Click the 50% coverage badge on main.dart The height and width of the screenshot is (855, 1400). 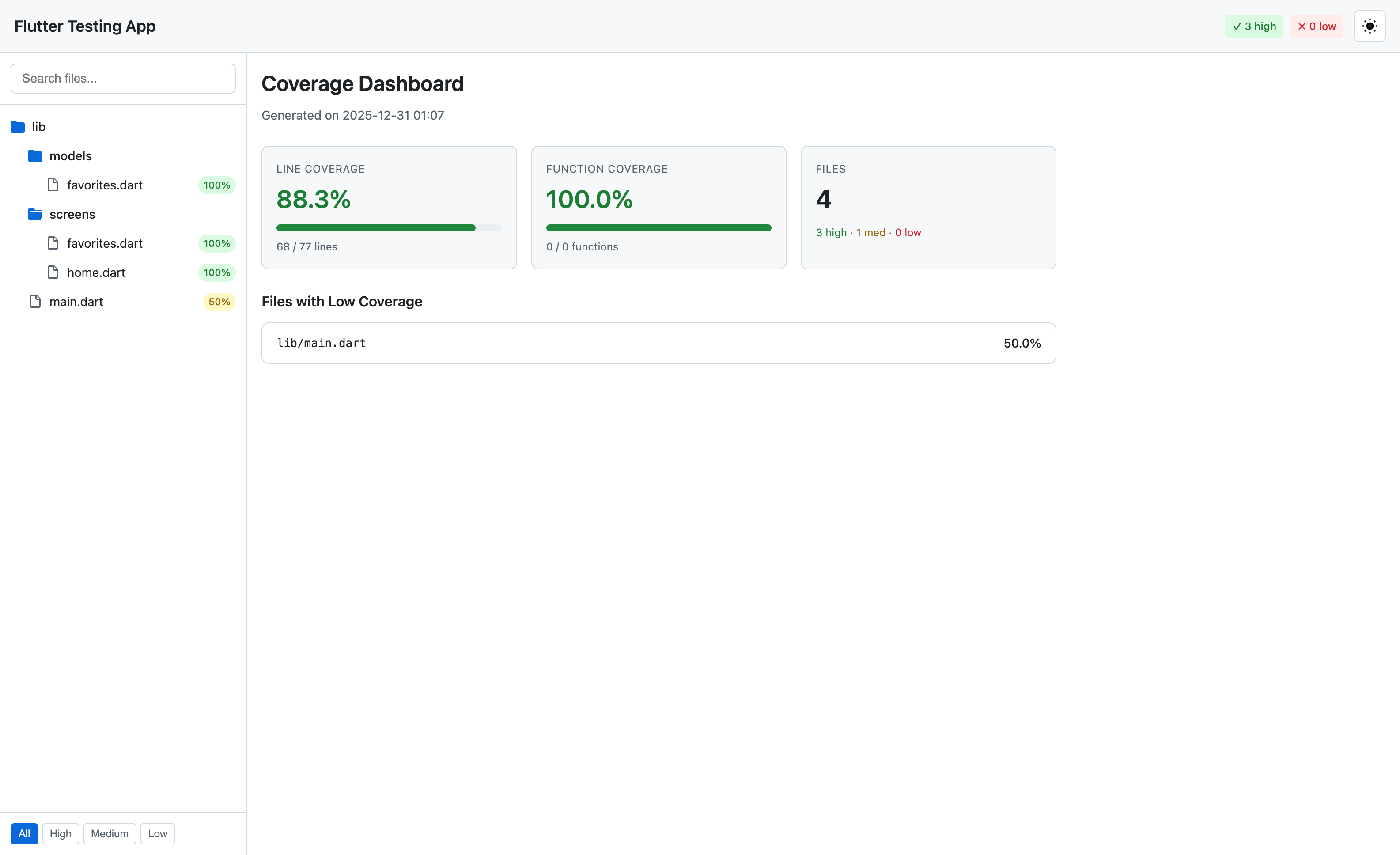pyautogui.click(x=219, y=302)
